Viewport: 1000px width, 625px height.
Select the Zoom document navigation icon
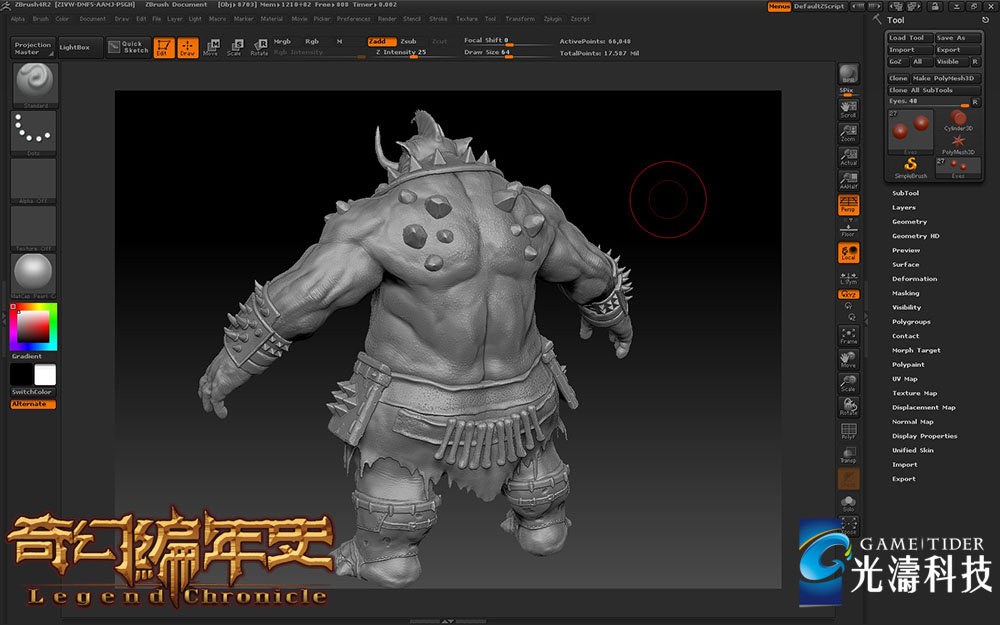tap(848, 132)
